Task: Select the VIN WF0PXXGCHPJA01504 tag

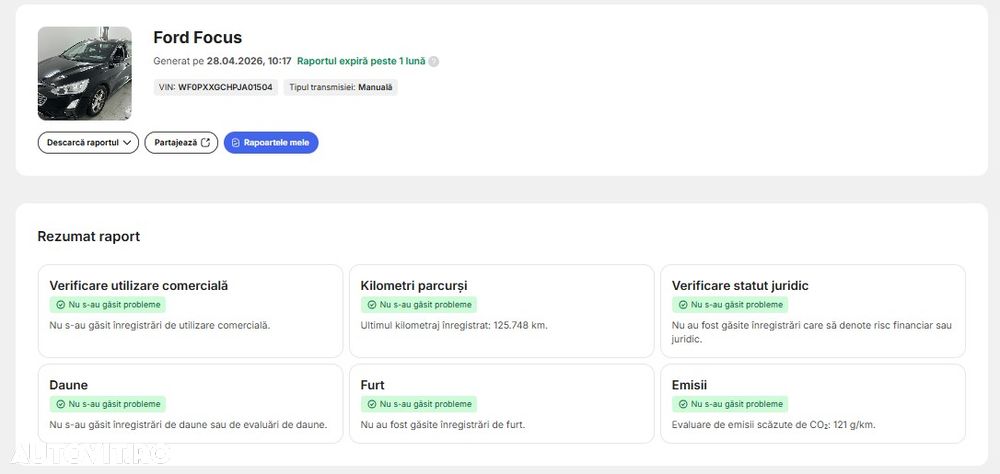Action: click(216, 87)
